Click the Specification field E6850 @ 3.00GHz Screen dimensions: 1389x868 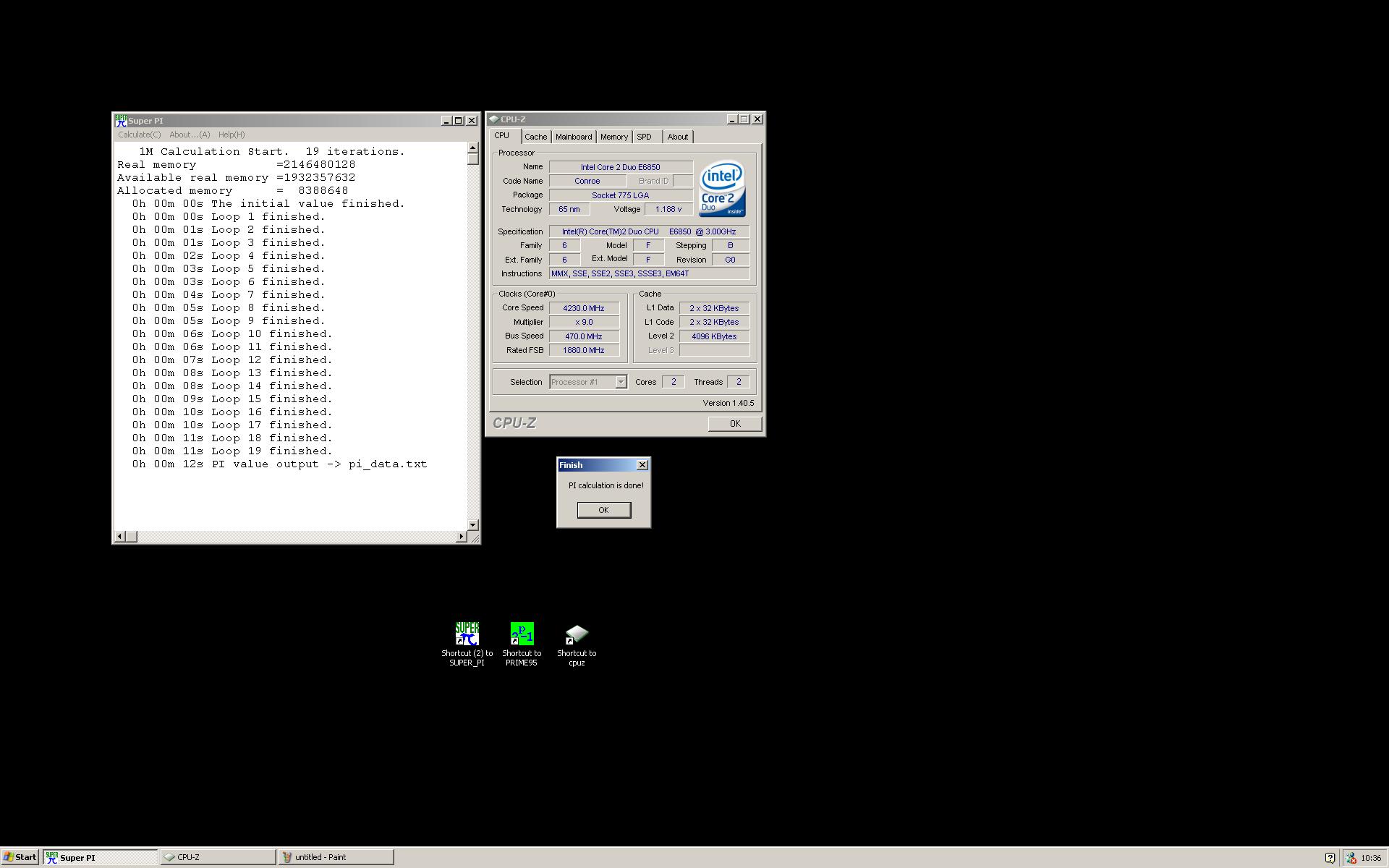pyautogui.click(x=649, y=231)
